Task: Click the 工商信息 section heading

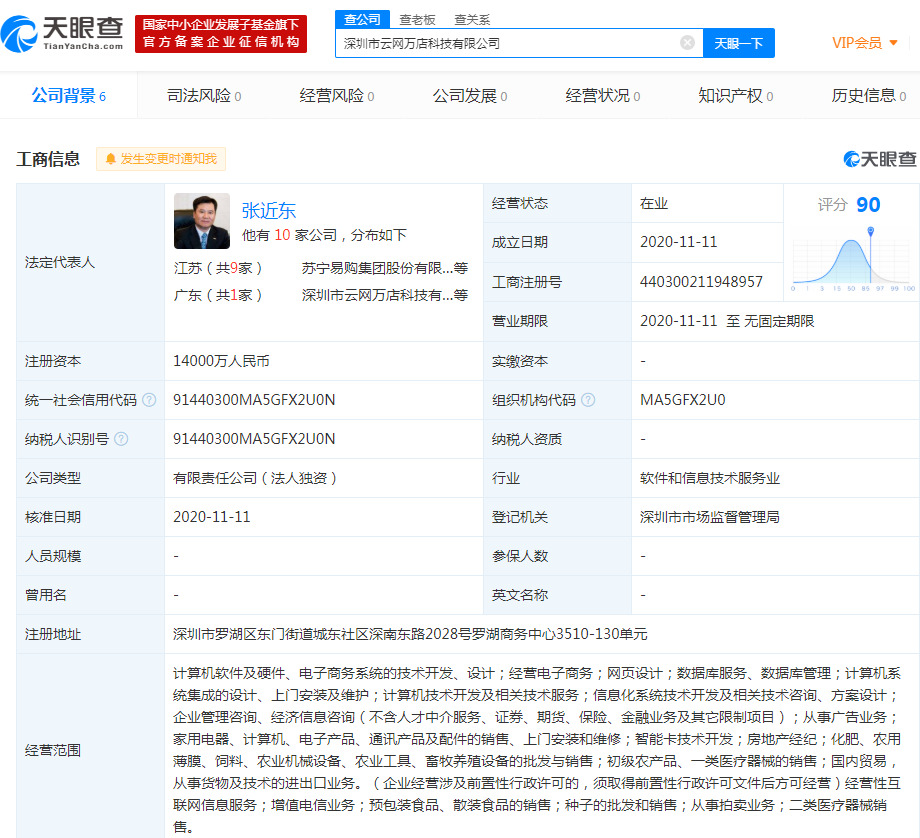Action: coord(48,159)
